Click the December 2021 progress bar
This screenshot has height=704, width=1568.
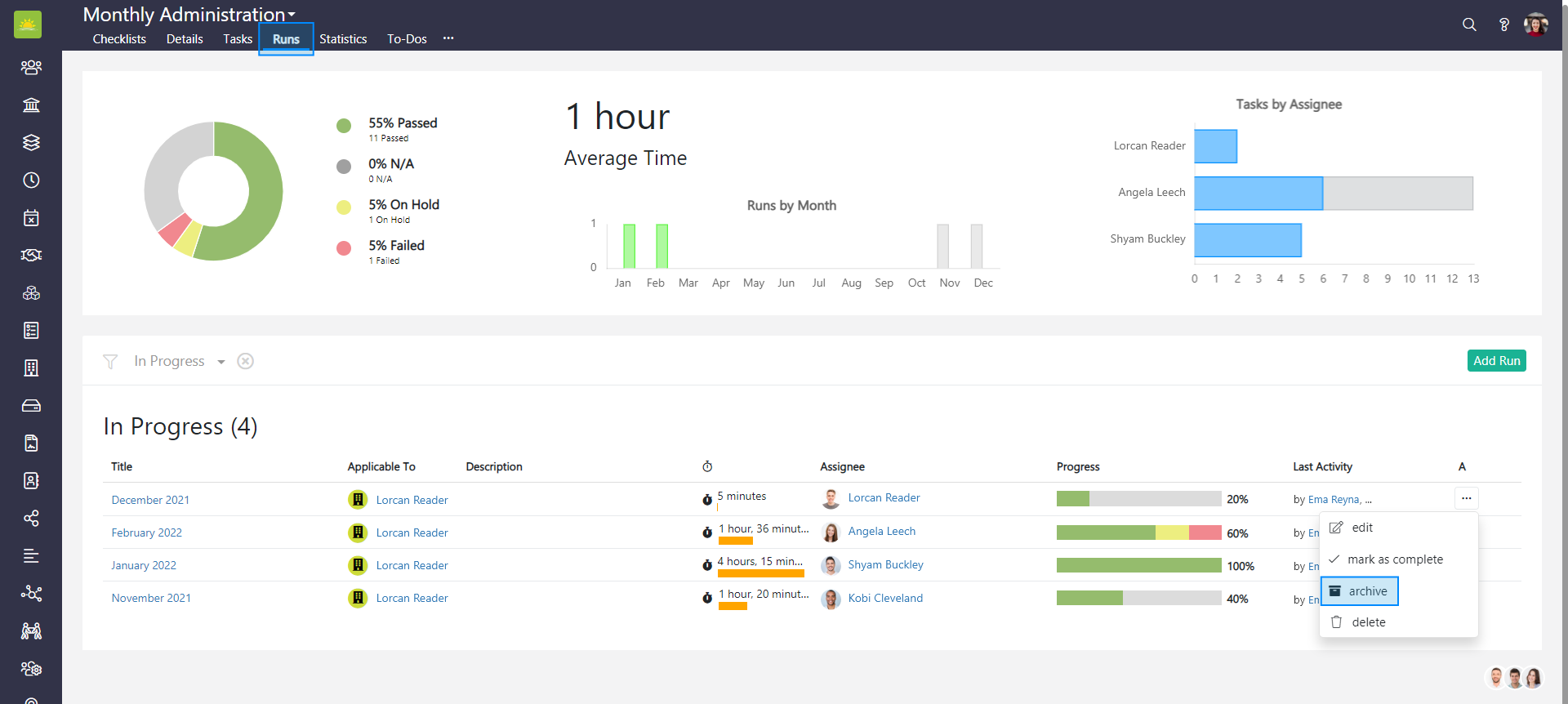1138,499
